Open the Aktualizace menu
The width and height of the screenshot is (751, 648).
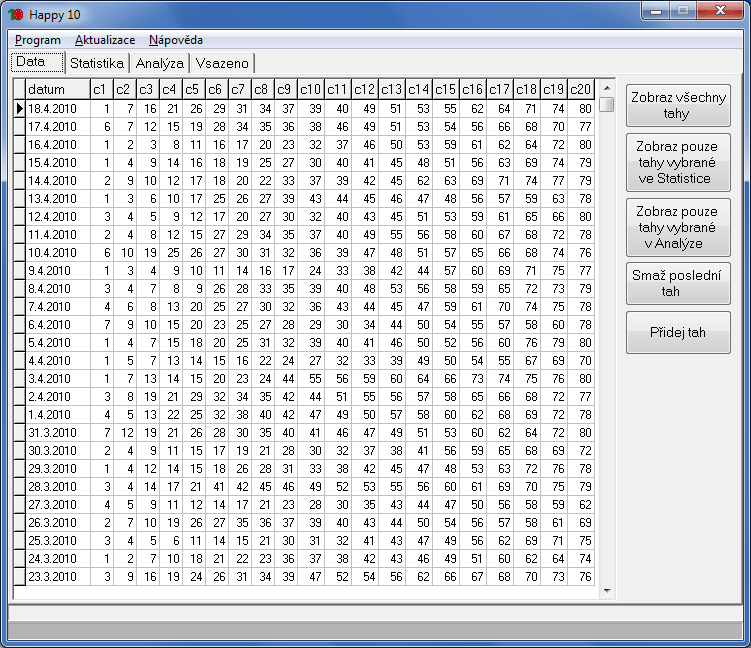pos(105,40)
